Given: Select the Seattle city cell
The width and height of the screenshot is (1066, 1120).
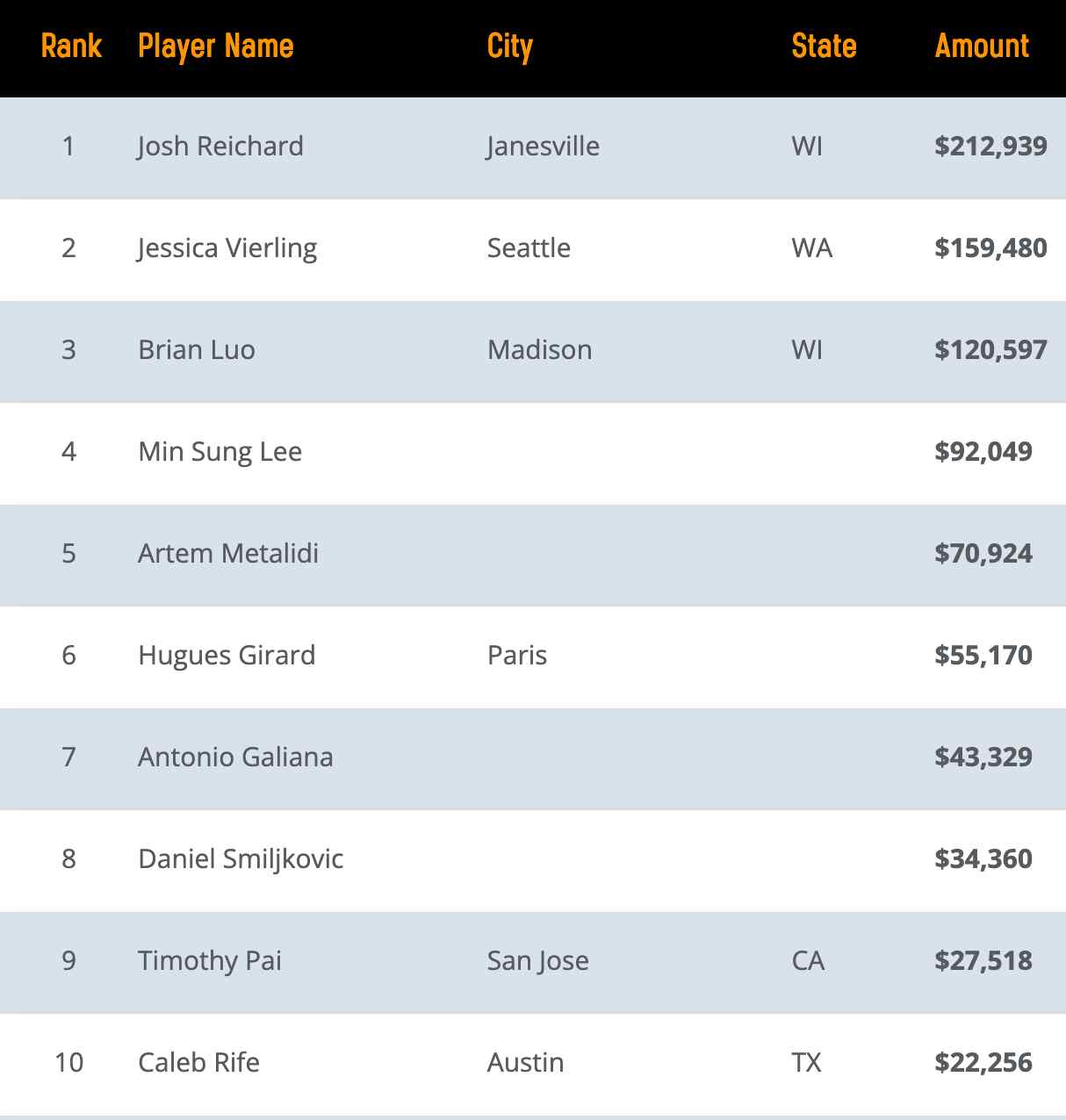Looking at the screenshot, I should [x=529, y=248].
